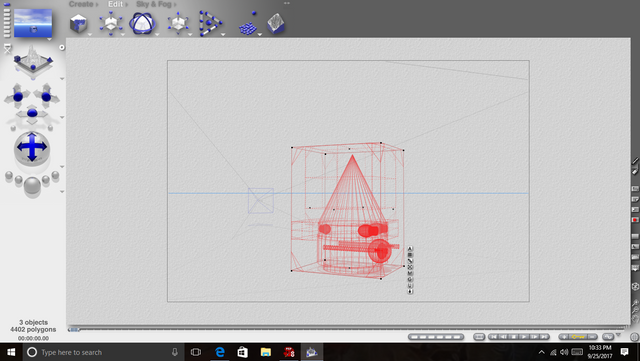Open the Edit Object terrain cube icon
The width and height of the screenshot is (640, 361).
(276, 23)
